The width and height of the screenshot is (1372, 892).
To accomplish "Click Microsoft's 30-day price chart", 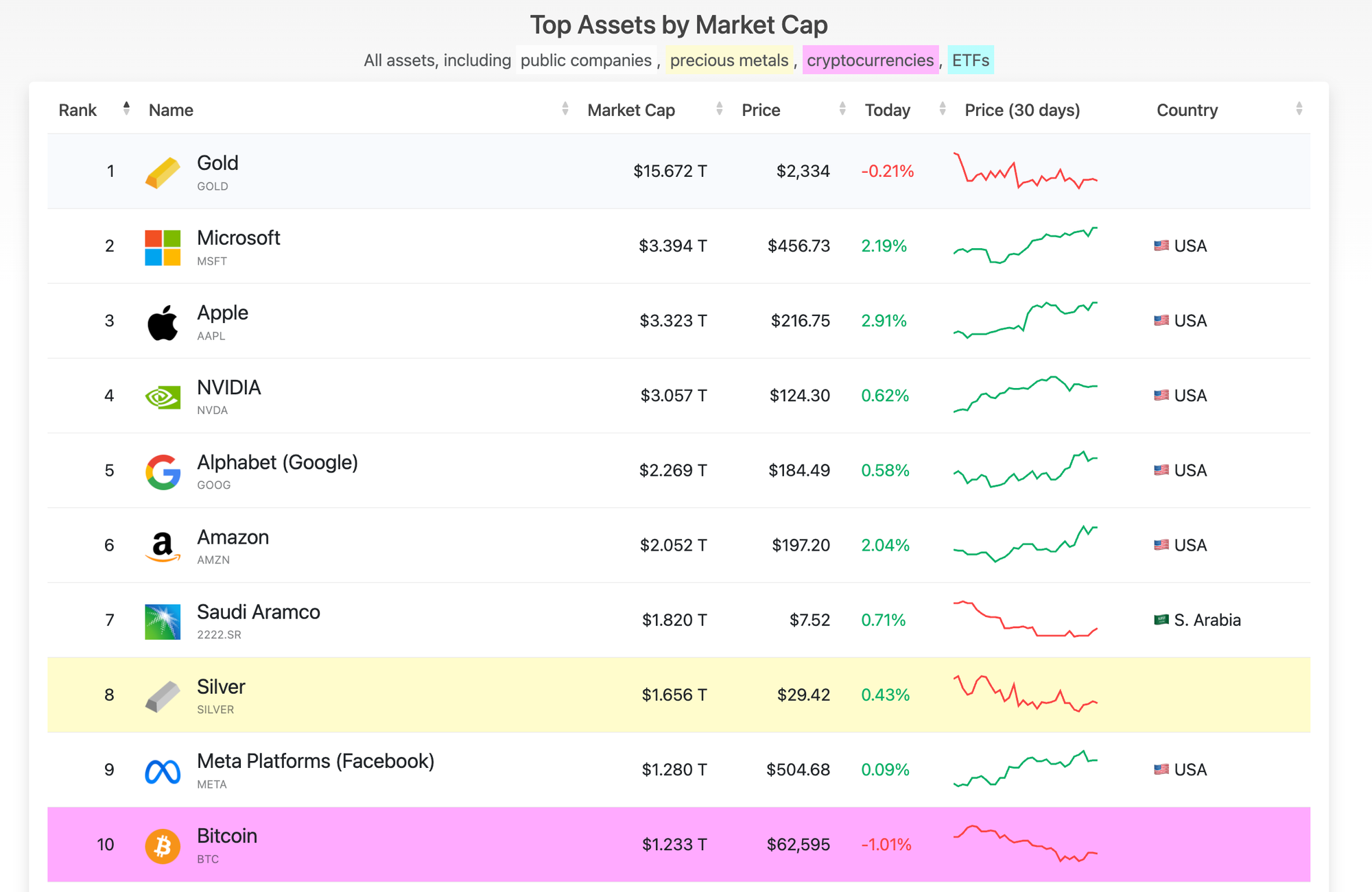I will [1025, 245].
